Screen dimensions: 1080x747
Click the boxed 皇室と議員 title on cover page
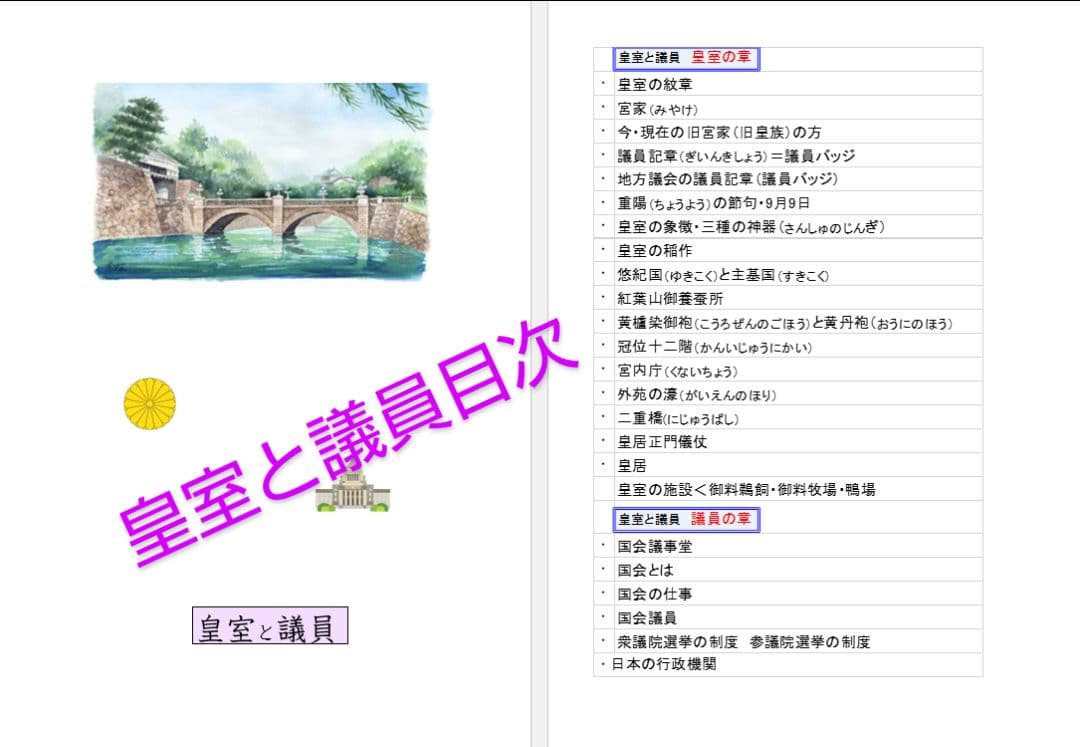270,626
